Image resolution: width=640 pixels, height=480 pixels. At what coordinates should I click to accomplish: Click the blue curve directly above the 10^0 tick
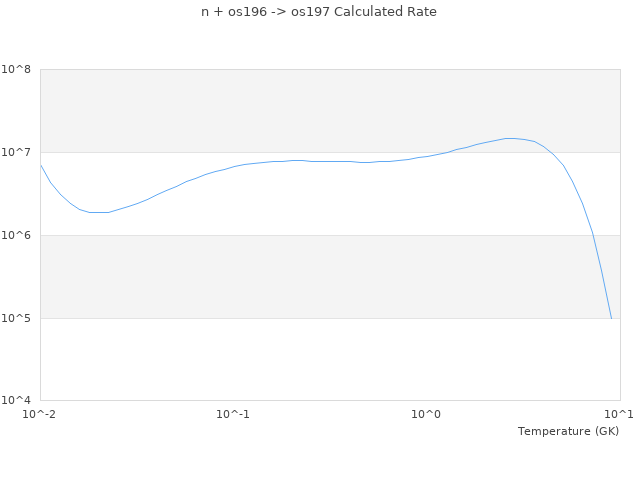(426, 156)
